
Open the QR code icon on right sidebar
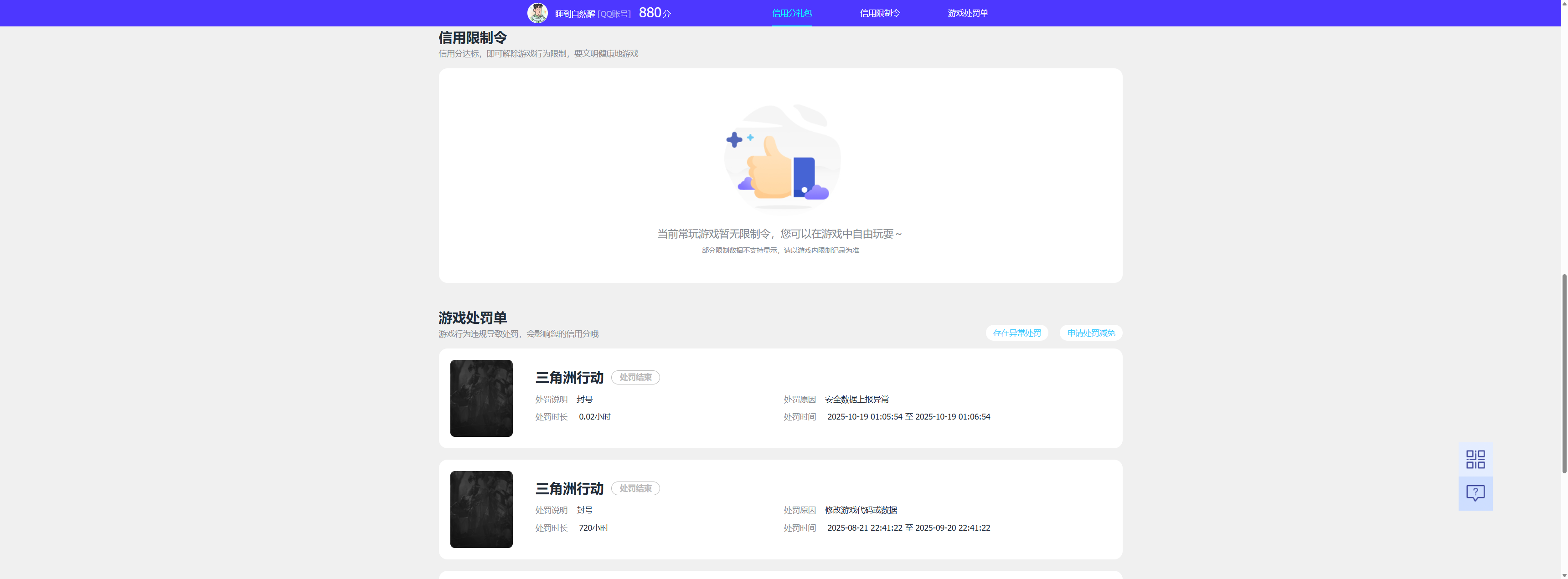tap(1475, 459)
